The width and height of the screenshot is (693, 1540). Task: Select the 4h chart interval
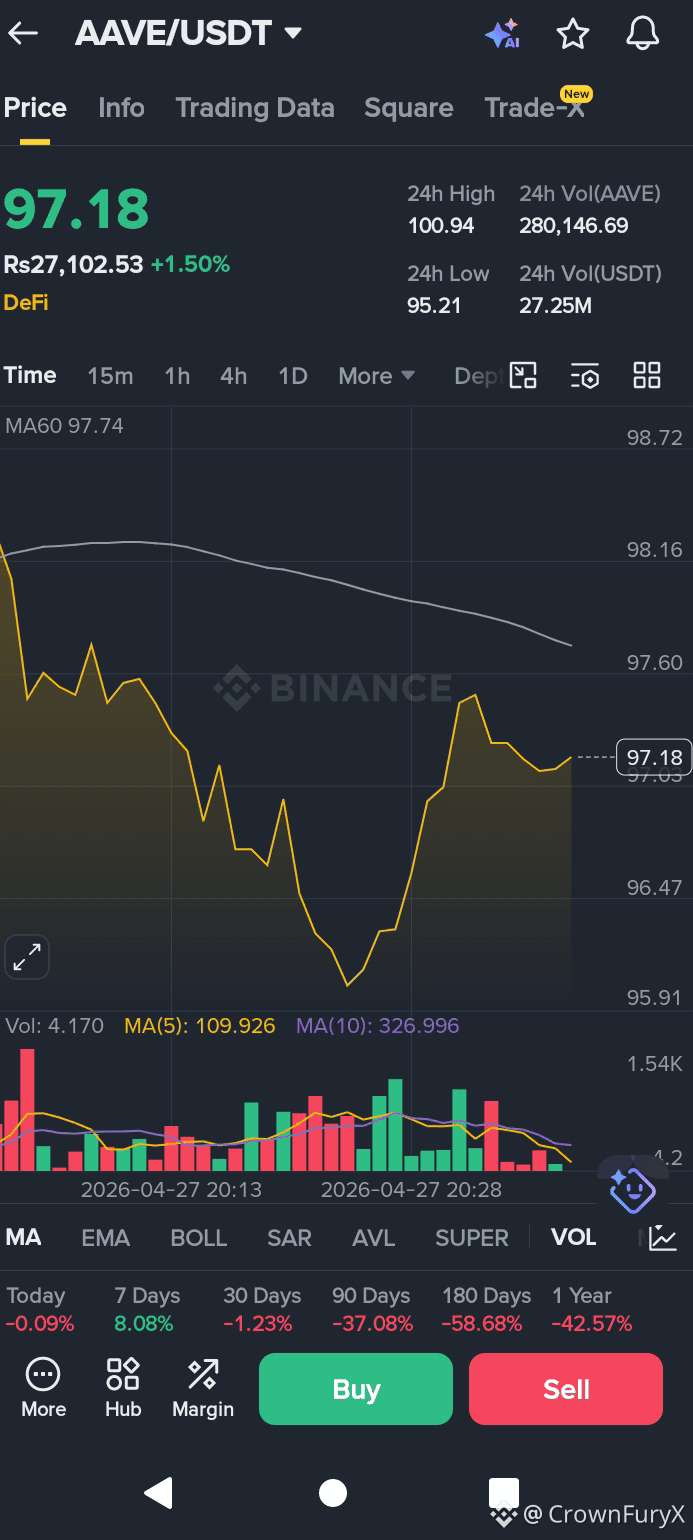[233, 376]
